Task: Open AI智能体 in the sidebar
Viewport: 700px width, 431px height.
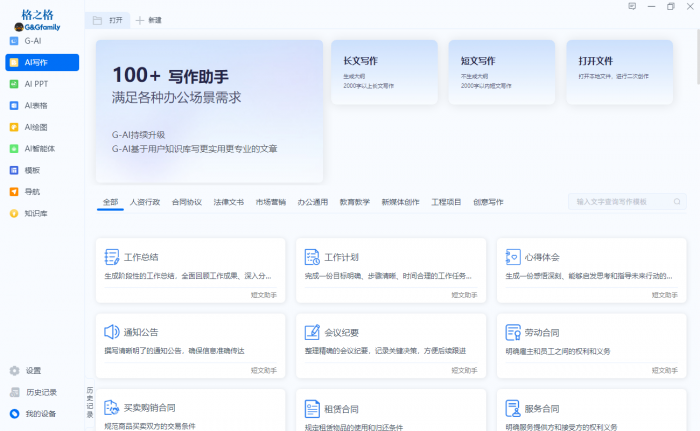Action: click(38, 148)
